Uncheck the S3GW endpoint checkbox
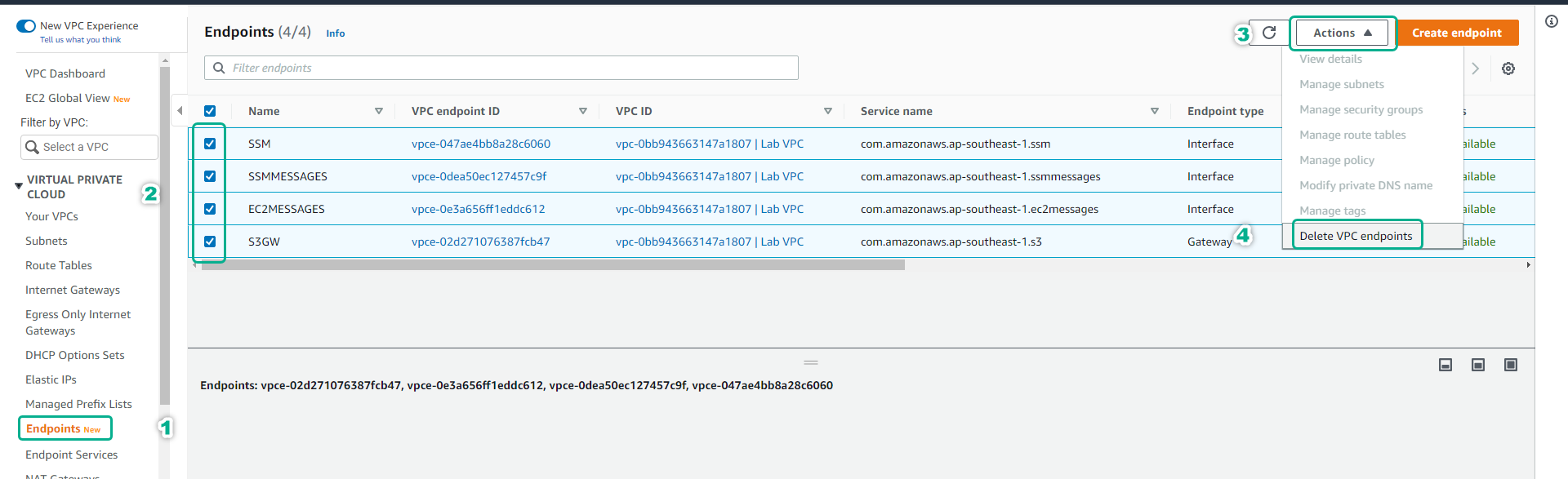This screenshot has width=1568, height=479. (x=210, y=242)
